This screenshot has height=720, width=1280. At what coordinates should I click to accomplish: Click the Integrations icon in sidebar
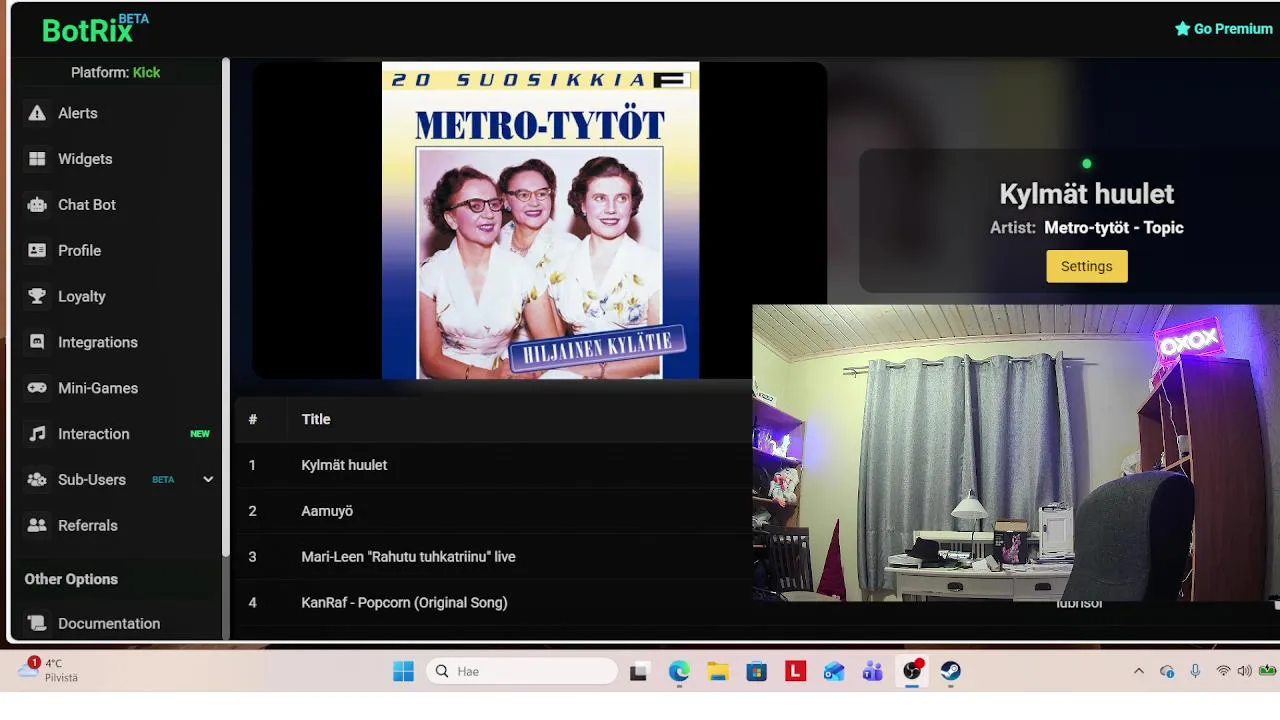point(37,342)
